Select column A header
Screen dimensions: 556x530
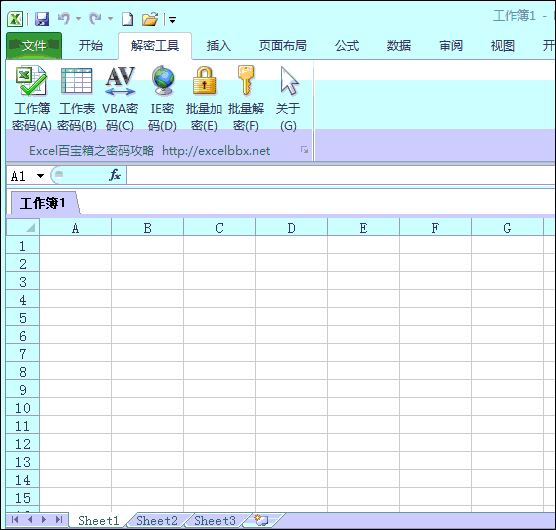76,228
